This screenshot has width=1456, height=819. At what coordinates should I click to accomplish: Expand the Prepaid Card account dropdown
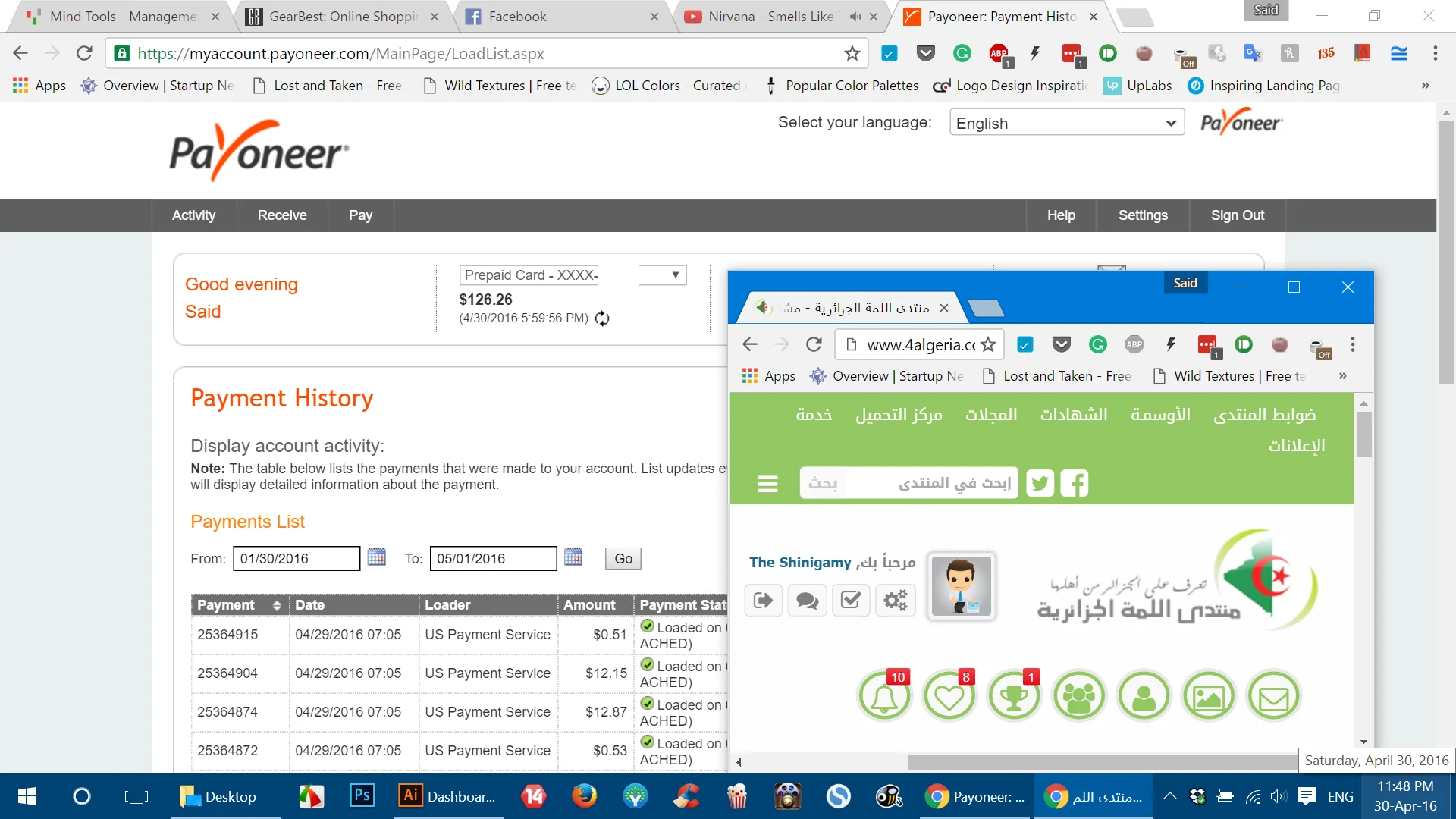675,275
